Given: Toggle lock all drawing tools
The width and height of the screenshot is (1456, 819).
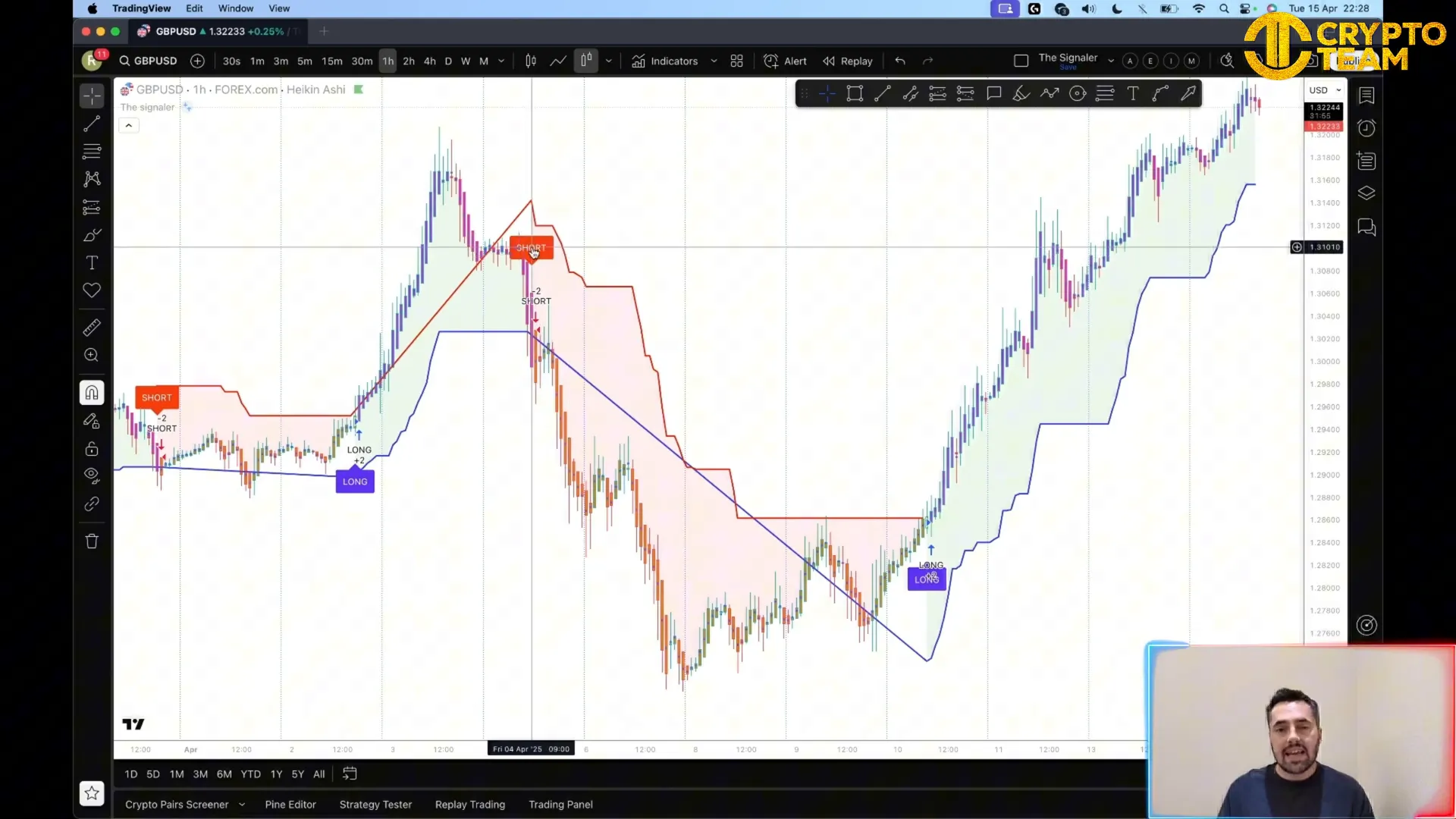Looking at the screenshot, I should pos(92,449).
